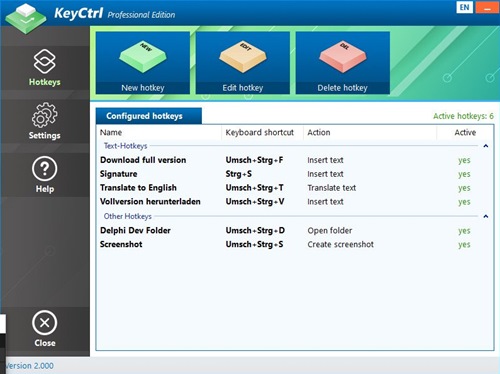This screenshot has height=374, width=500.
Task: Click the Umsch+Strg+T shortcut cell
Action: point(254,188)
